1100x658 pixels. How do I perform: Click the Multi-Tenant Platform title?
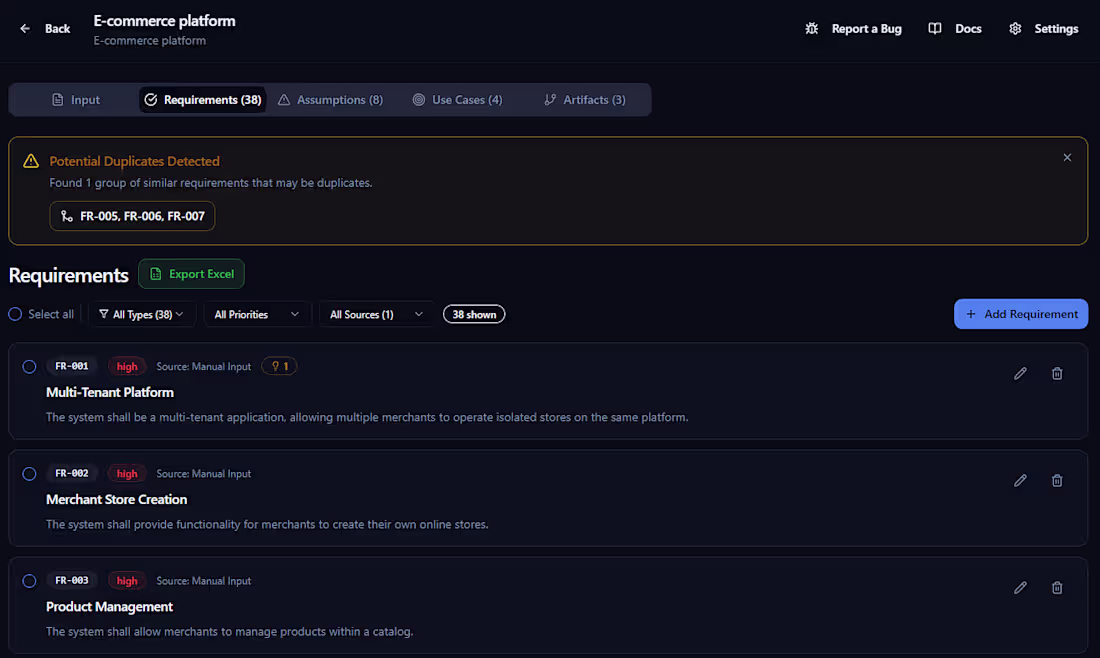[x=109, y=392]
